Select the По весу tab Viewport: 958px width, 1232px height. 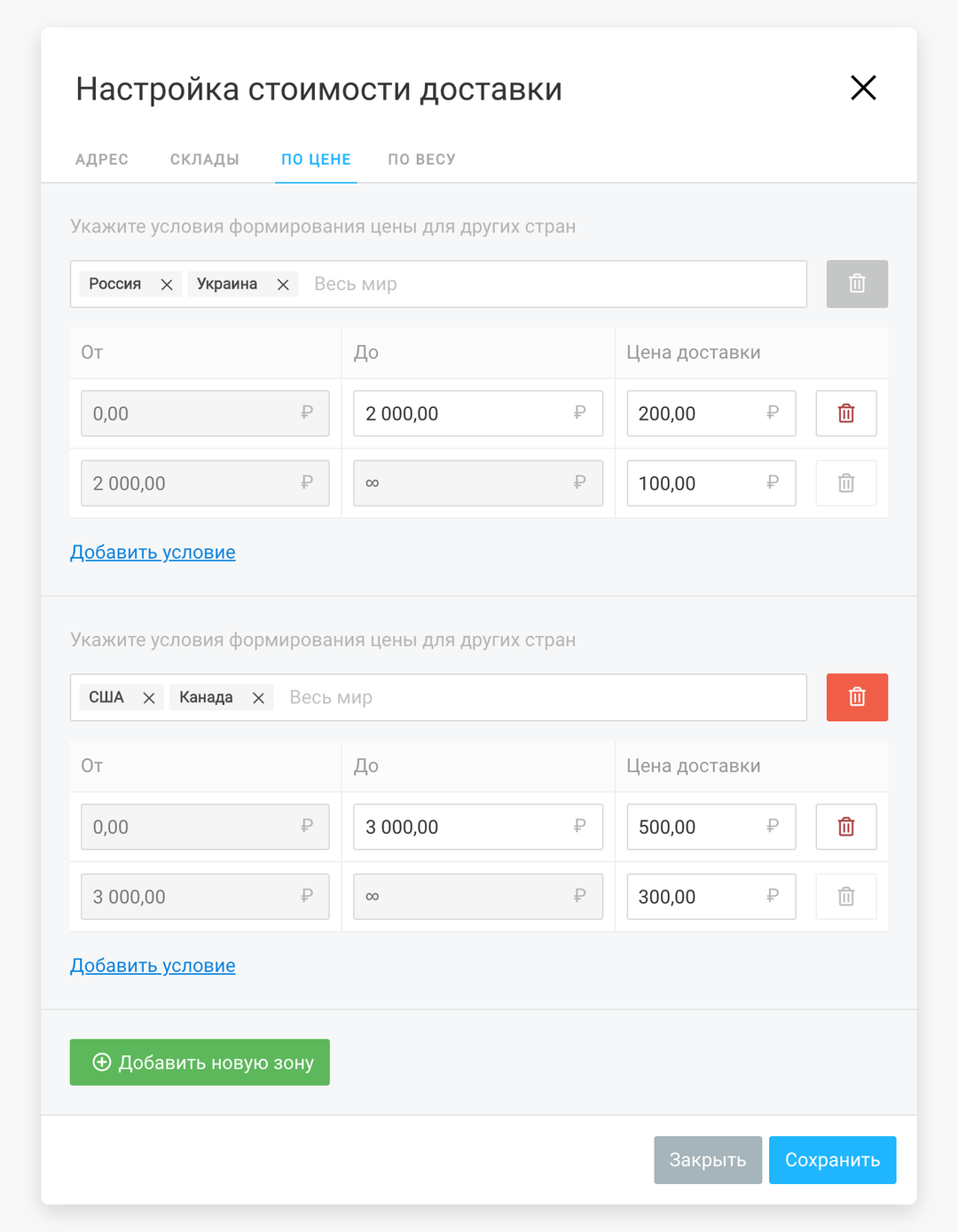pyautogui.click(x=421, y=160)
